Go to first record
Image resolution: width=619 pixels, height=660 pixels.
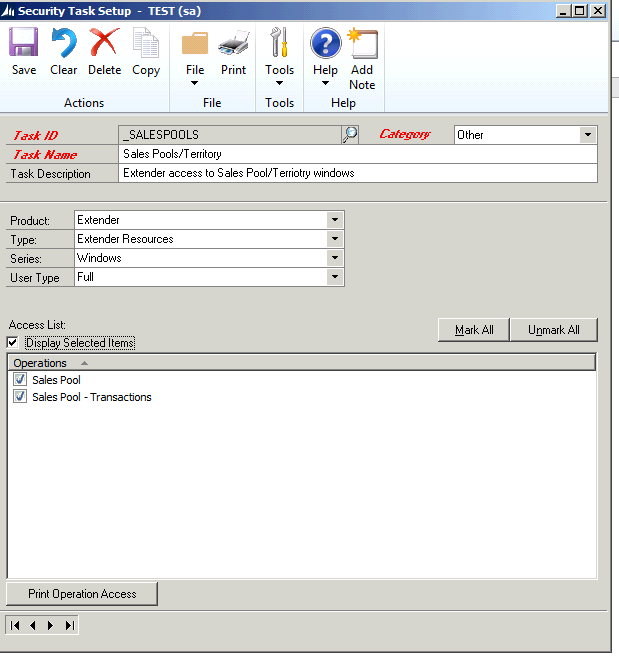pos(15,625)
